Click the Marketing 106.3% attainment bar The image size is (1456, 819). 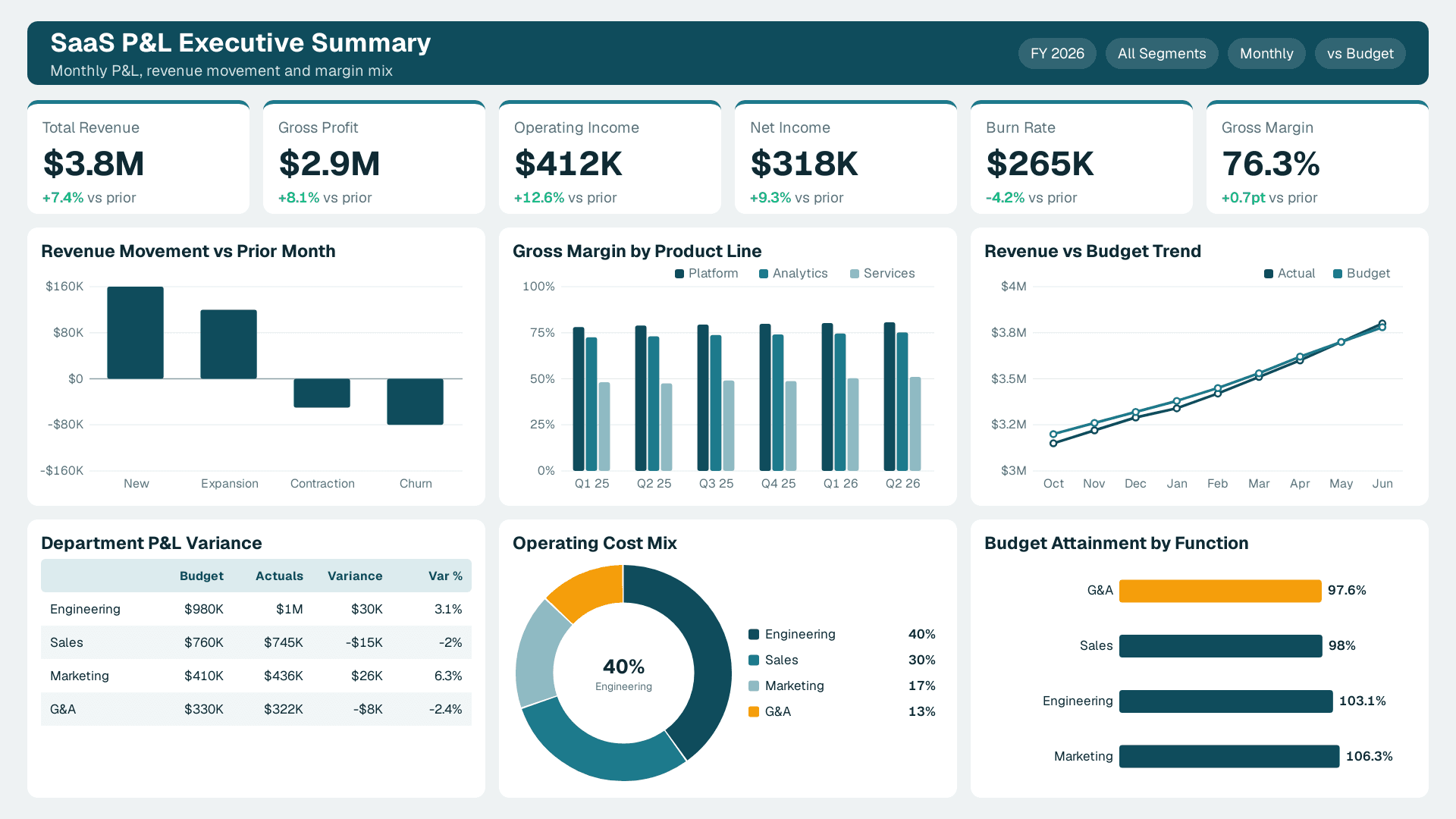[x=1229, y=757]
